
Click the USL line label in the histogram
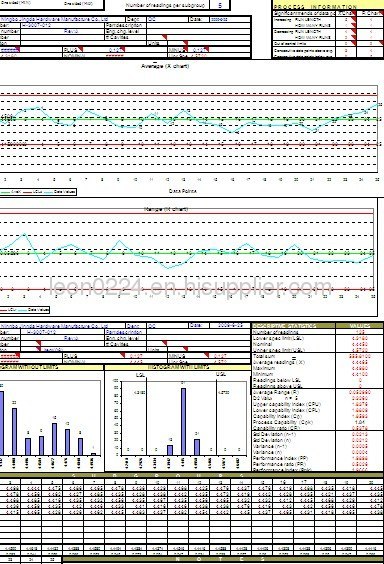(221, 374)
